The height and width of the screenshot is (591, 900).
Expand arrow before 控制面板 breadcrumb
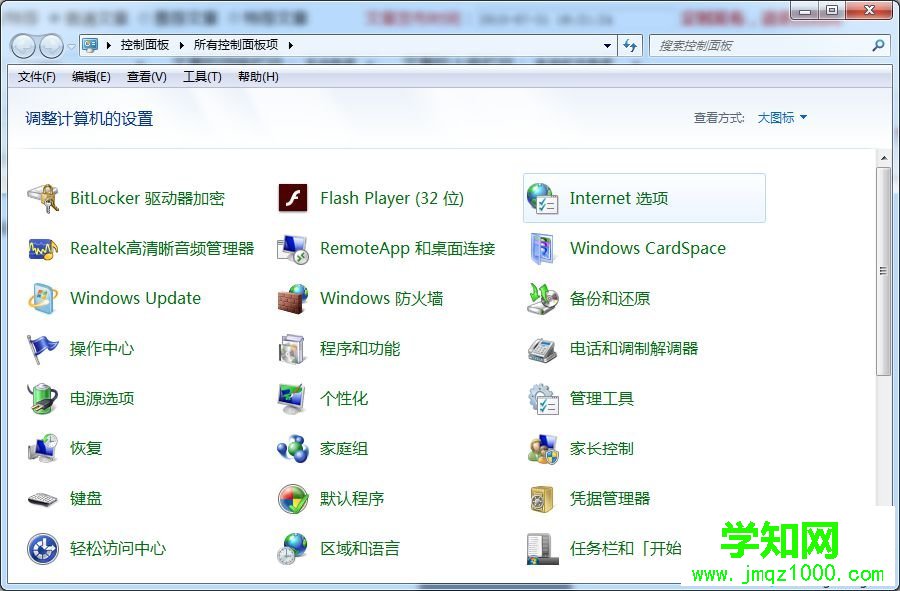[x=108, y=45]
